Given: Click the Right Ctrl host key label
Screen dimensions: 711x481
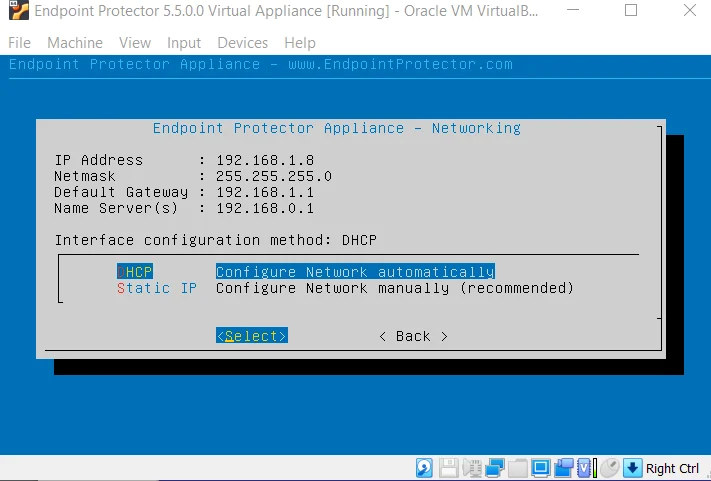Looking at the screenshot, I should pos(672,468).
